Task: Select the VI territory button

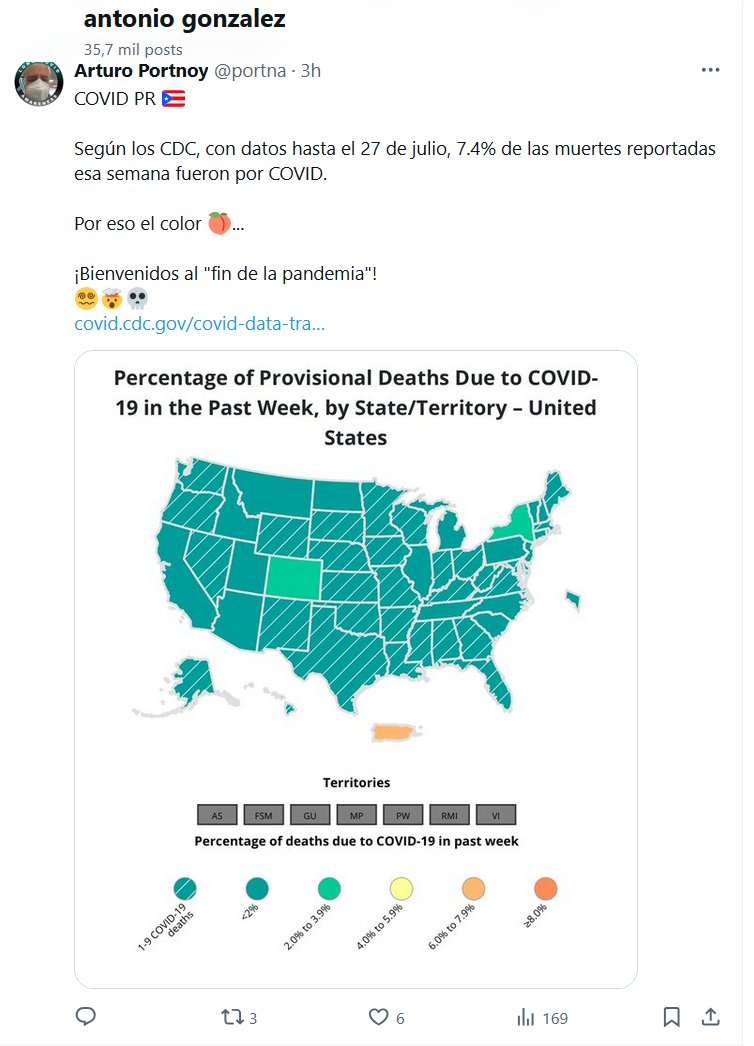Action: [496, 814]
